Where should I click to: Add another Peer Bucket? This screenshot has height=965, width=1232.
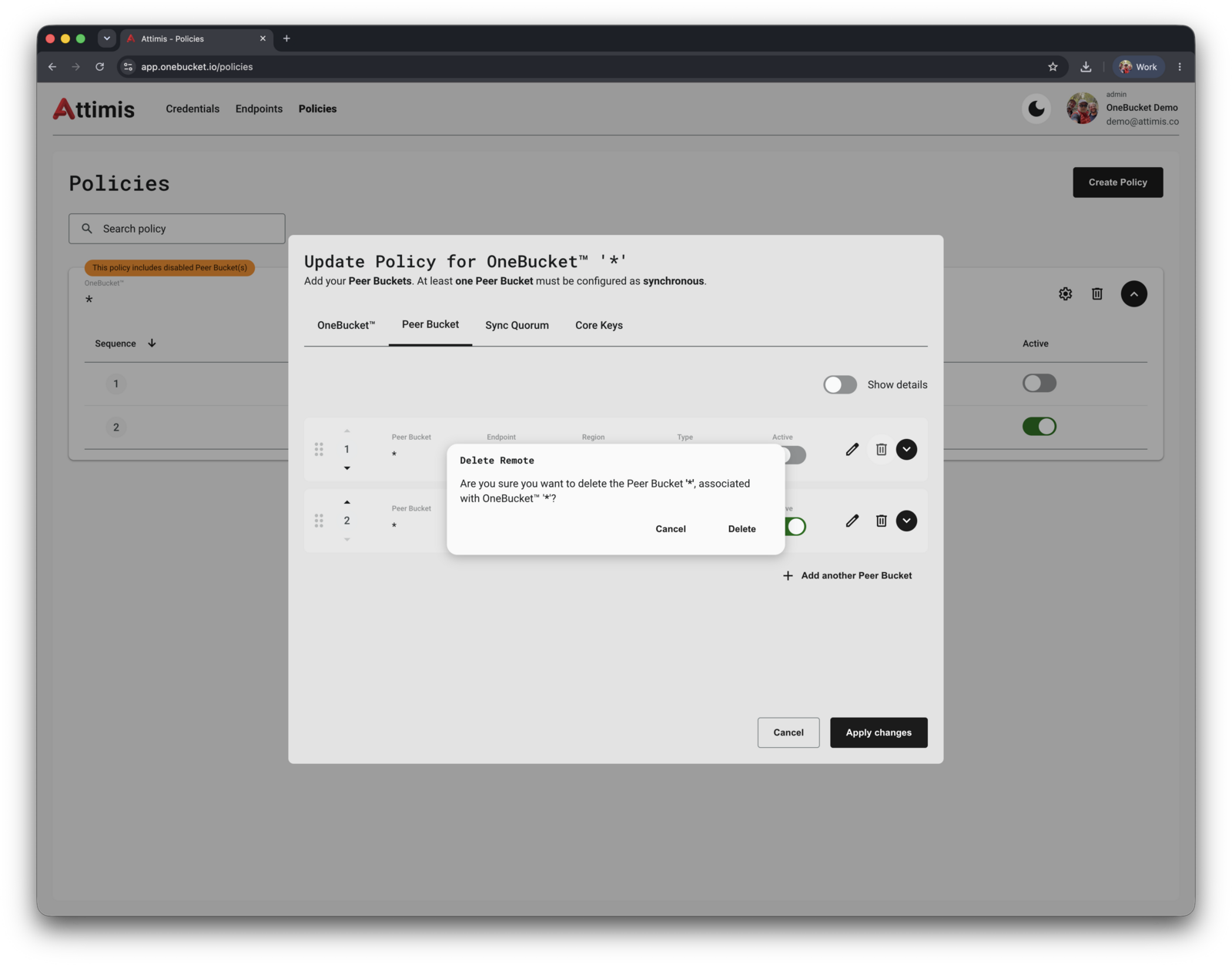(847, 575)
